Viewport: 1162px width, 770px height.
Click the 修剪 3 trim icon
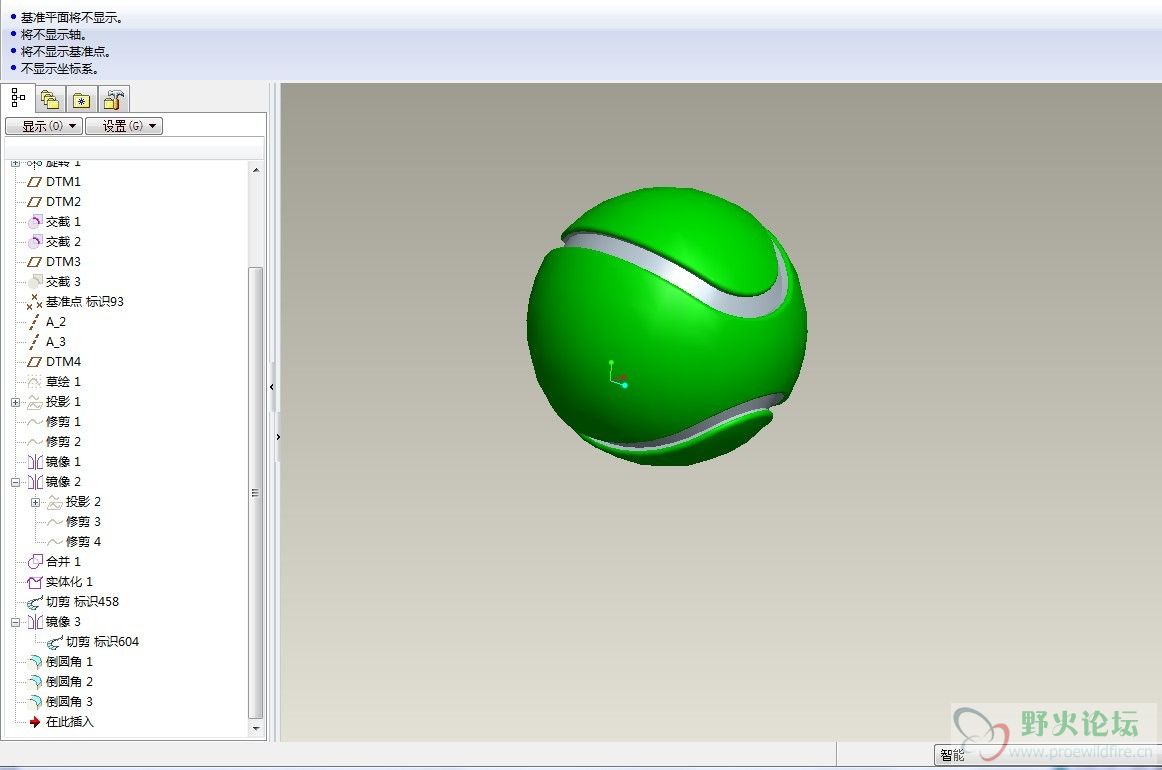pos(55,522)
